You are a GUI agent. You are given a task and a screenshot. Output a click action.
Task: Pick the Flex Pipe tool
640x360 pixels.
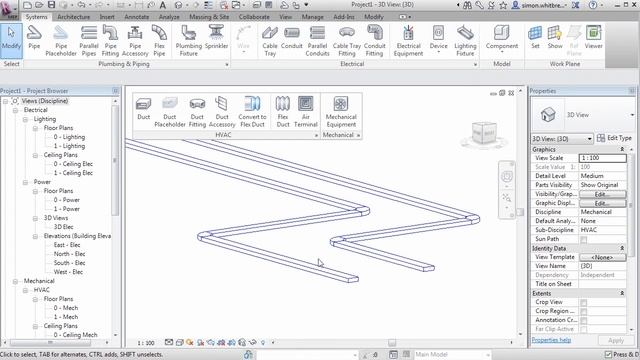click(159, 41)
